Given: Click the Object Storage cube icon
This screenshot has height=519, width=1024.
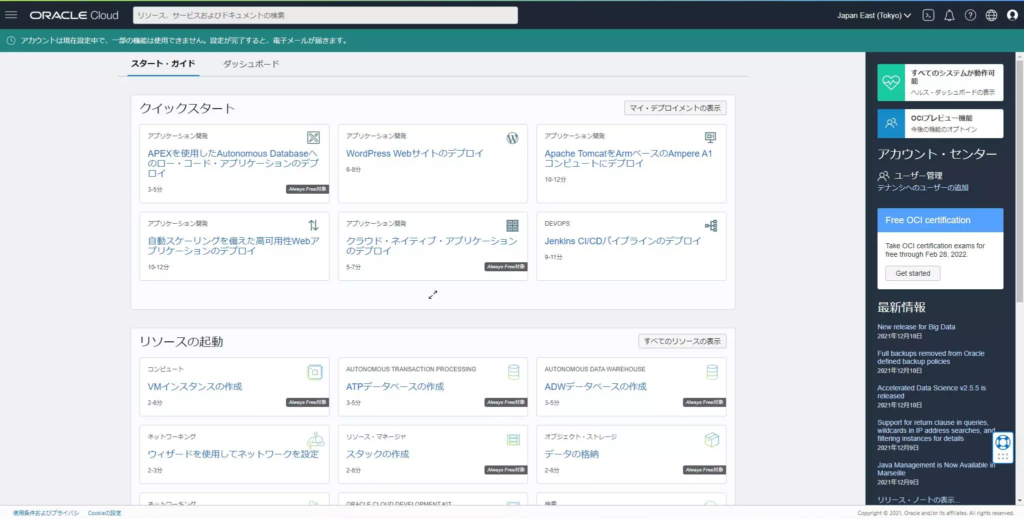Looking at the screenshot, I should 712,439.
